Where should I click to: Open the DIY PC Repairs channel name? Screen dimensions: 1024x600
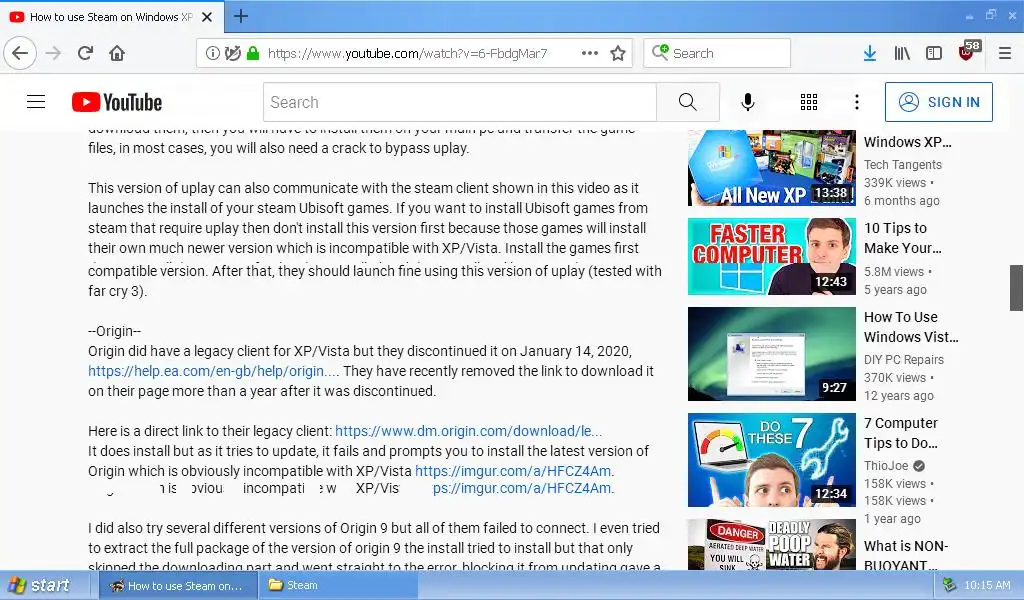(x=904, y=359)
